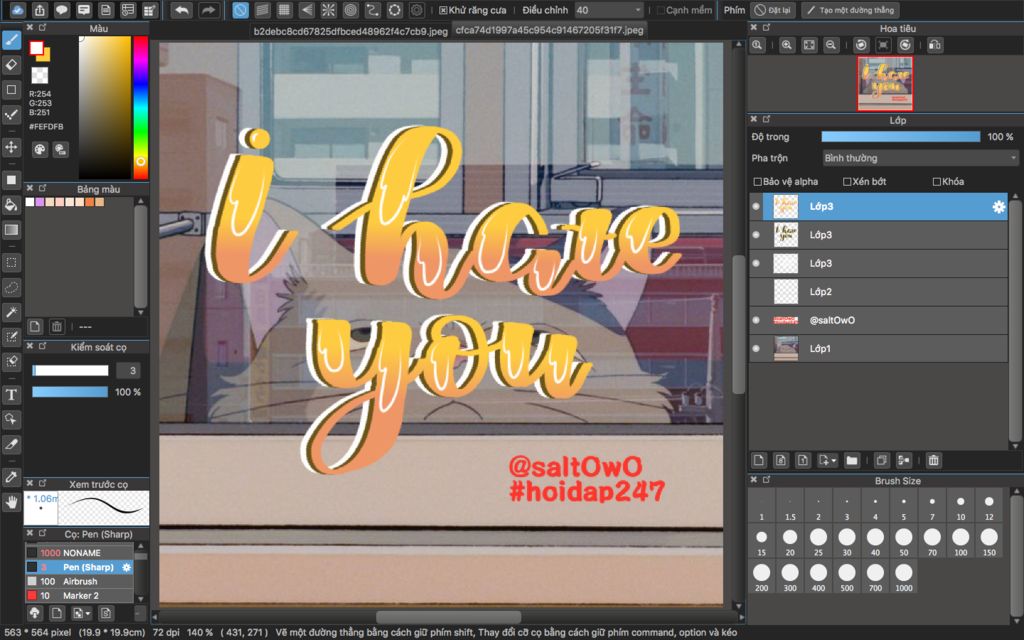1024x640 pixels.
Task: Adjust the Độ trong layer opacity slider
Action: click(901, 136)
